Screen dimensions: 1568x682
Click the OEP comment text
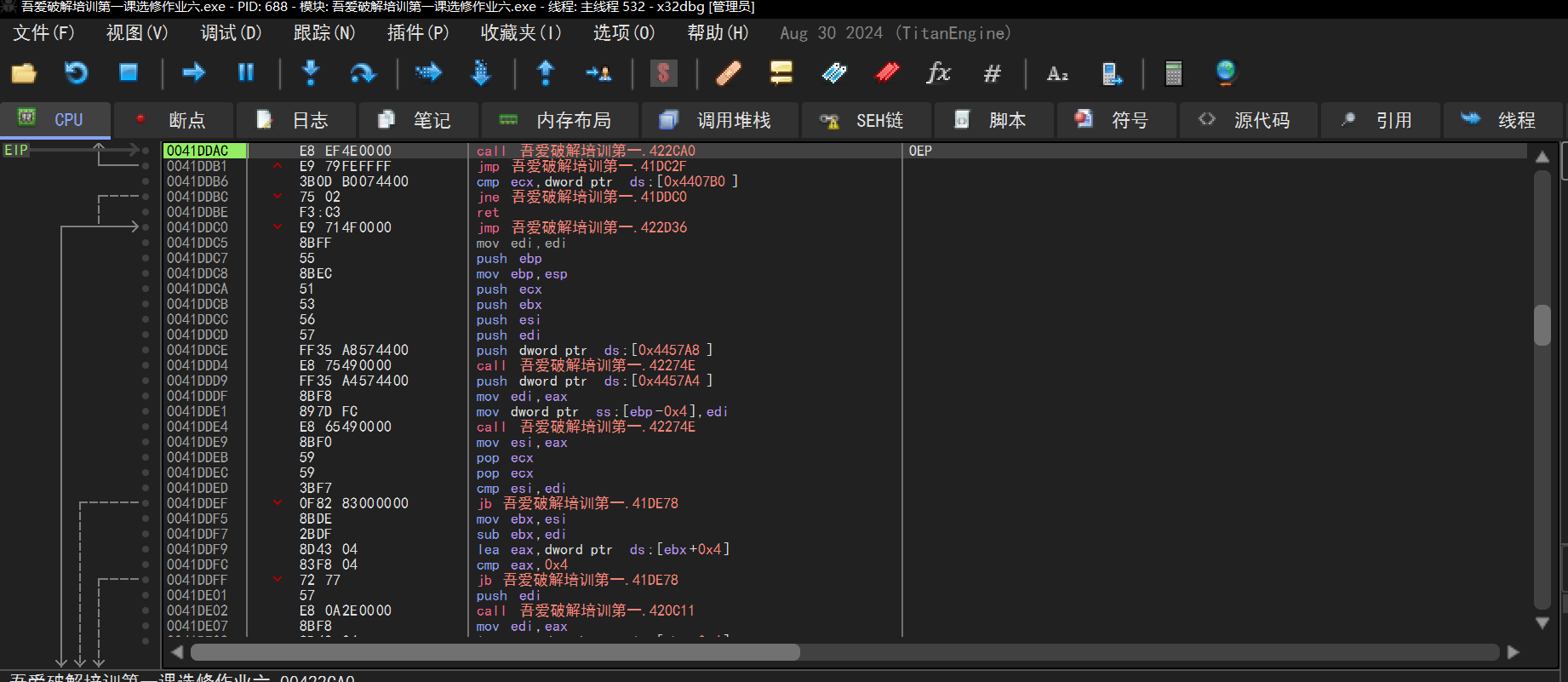tap(920, 151)
